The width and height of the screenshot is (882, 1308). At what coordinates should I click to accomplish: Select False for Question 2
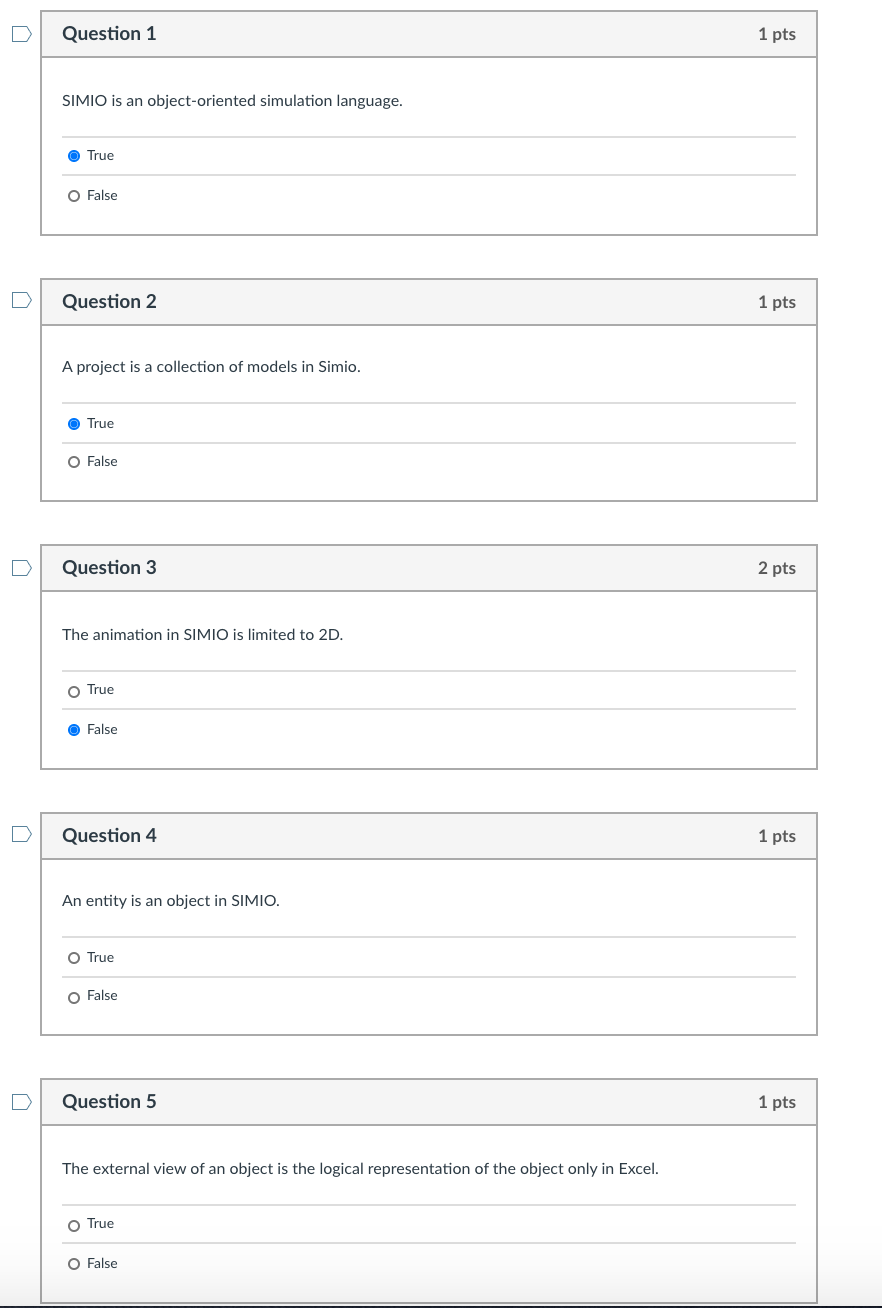pyautogui.click(x=74, y=461)
